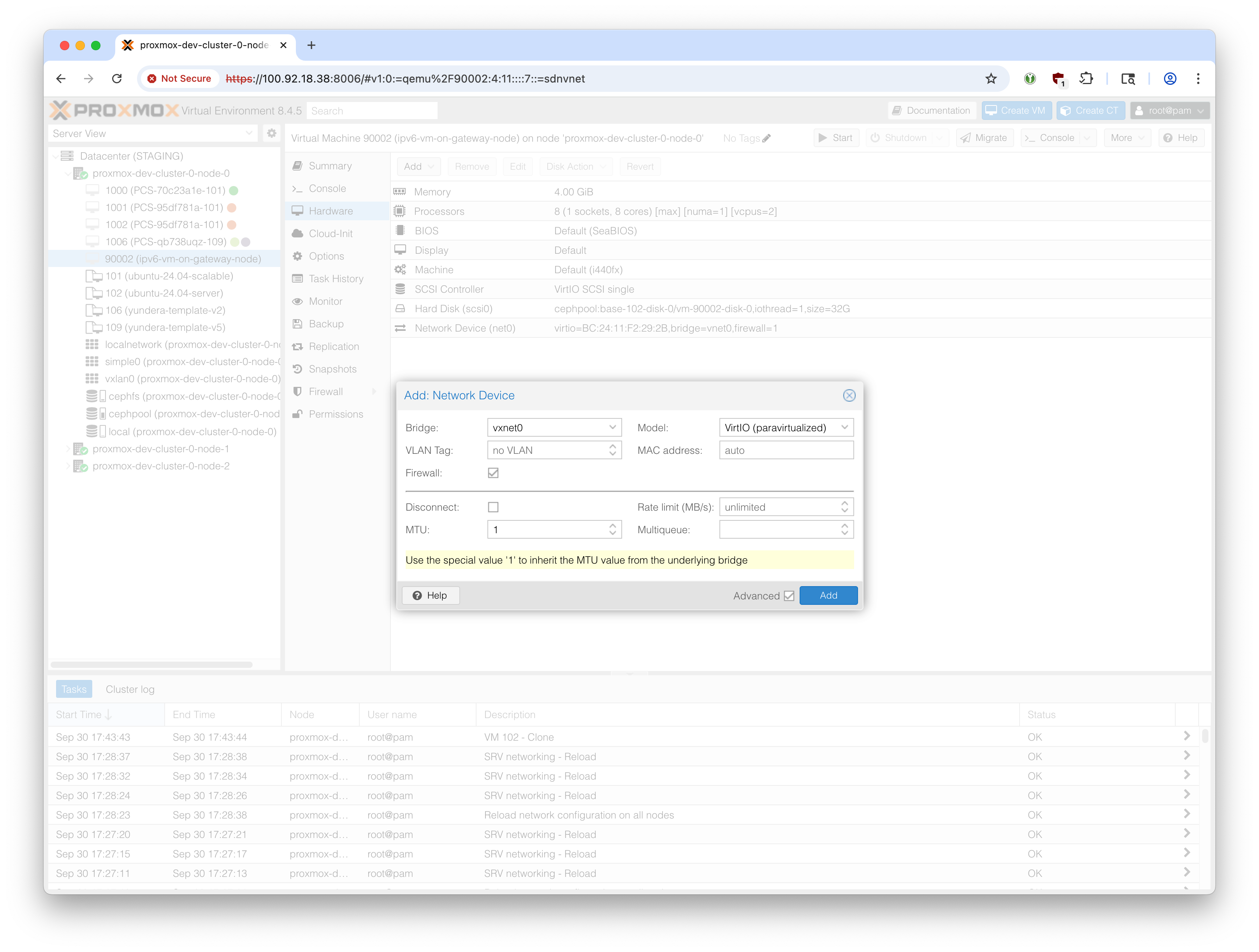Open the Snapshots menu item
1259x952 pixels.
pos(332,369)
